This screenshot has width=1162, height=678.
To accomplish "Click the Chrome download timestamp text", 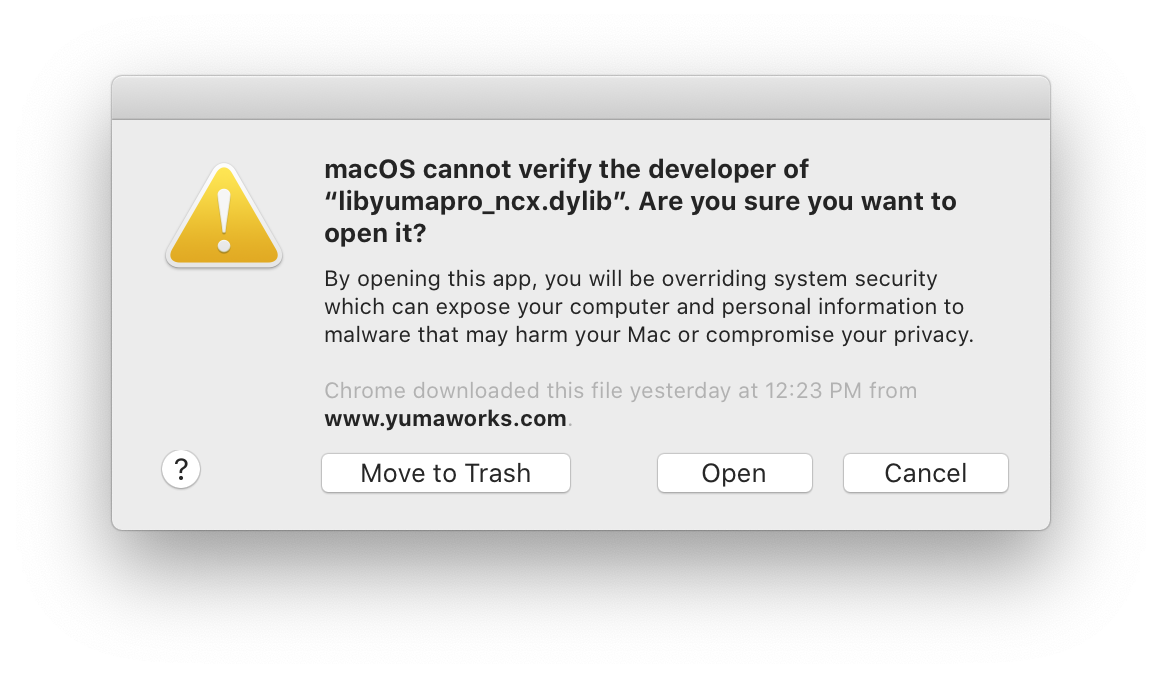I will 620,390.
